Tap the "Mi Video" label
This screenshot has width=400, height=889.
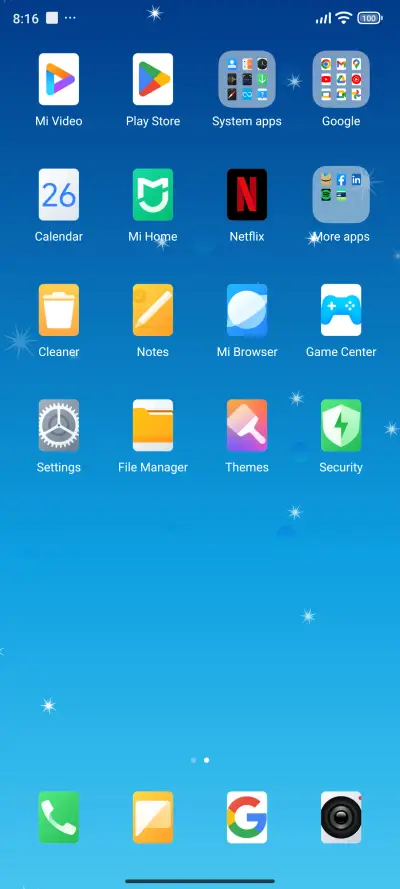(59, 121)
